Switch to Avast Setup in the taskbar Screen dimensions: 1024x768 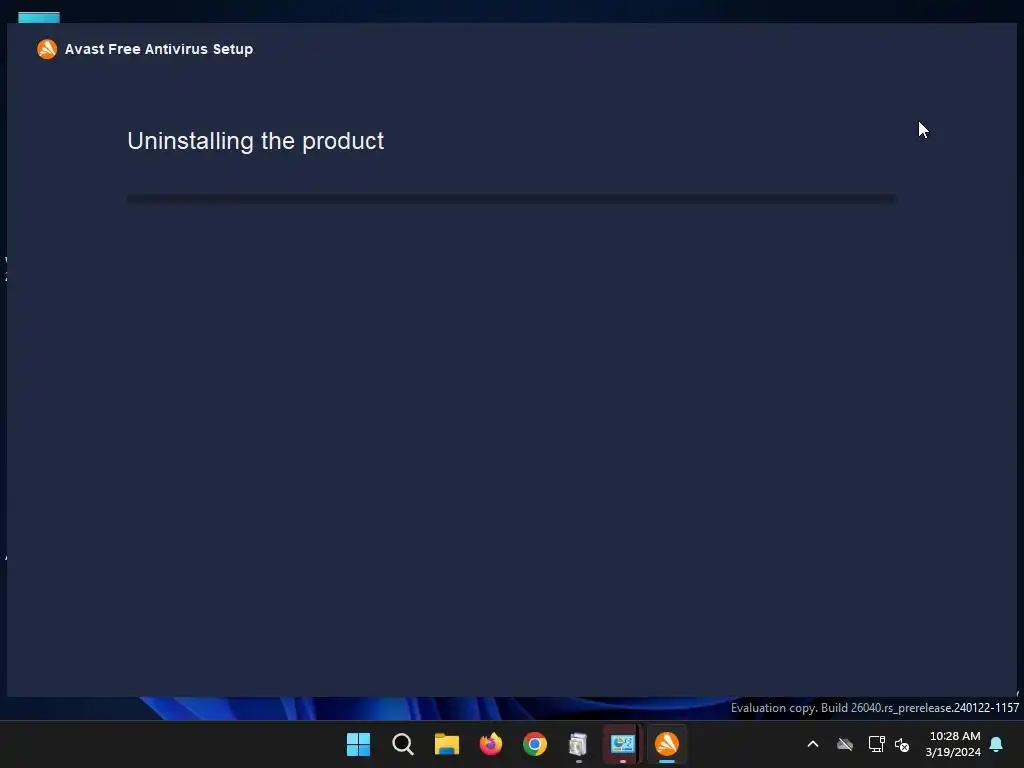667,744
